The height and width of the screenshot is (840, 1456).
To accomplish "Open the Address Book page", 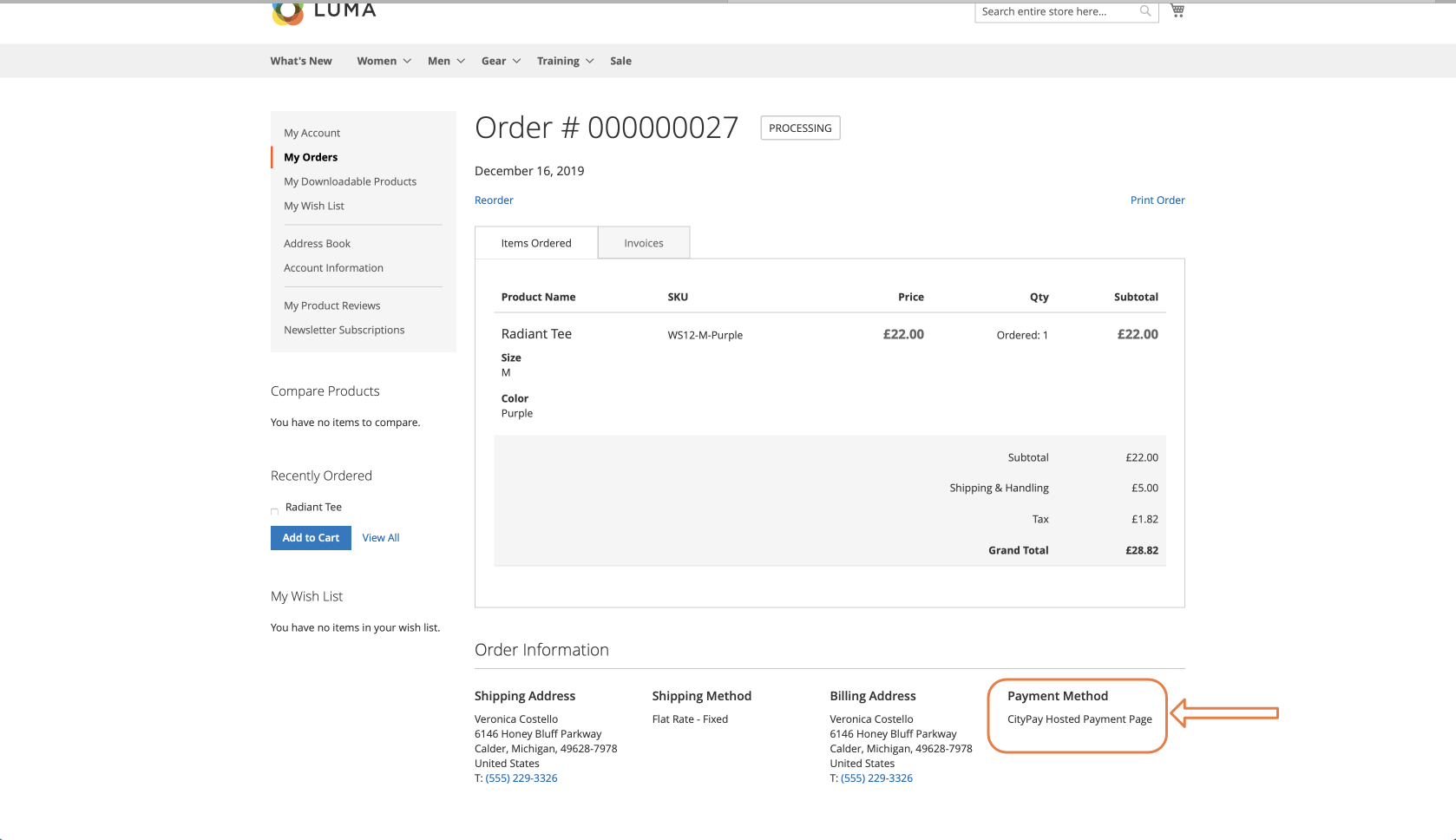I will pyautogui.click(x=317, y=243).
